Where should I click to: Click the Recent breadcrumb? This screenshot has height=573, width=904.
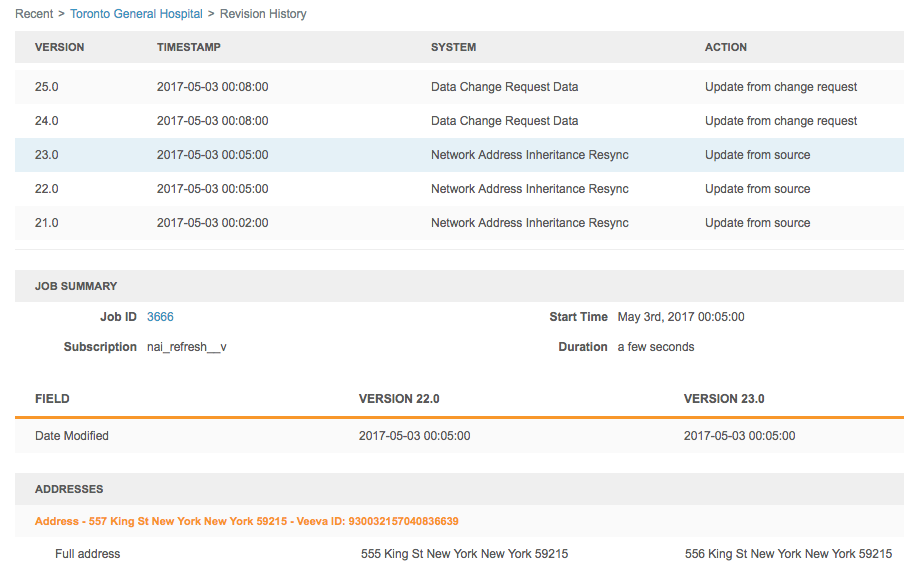(x=34, y=14)
